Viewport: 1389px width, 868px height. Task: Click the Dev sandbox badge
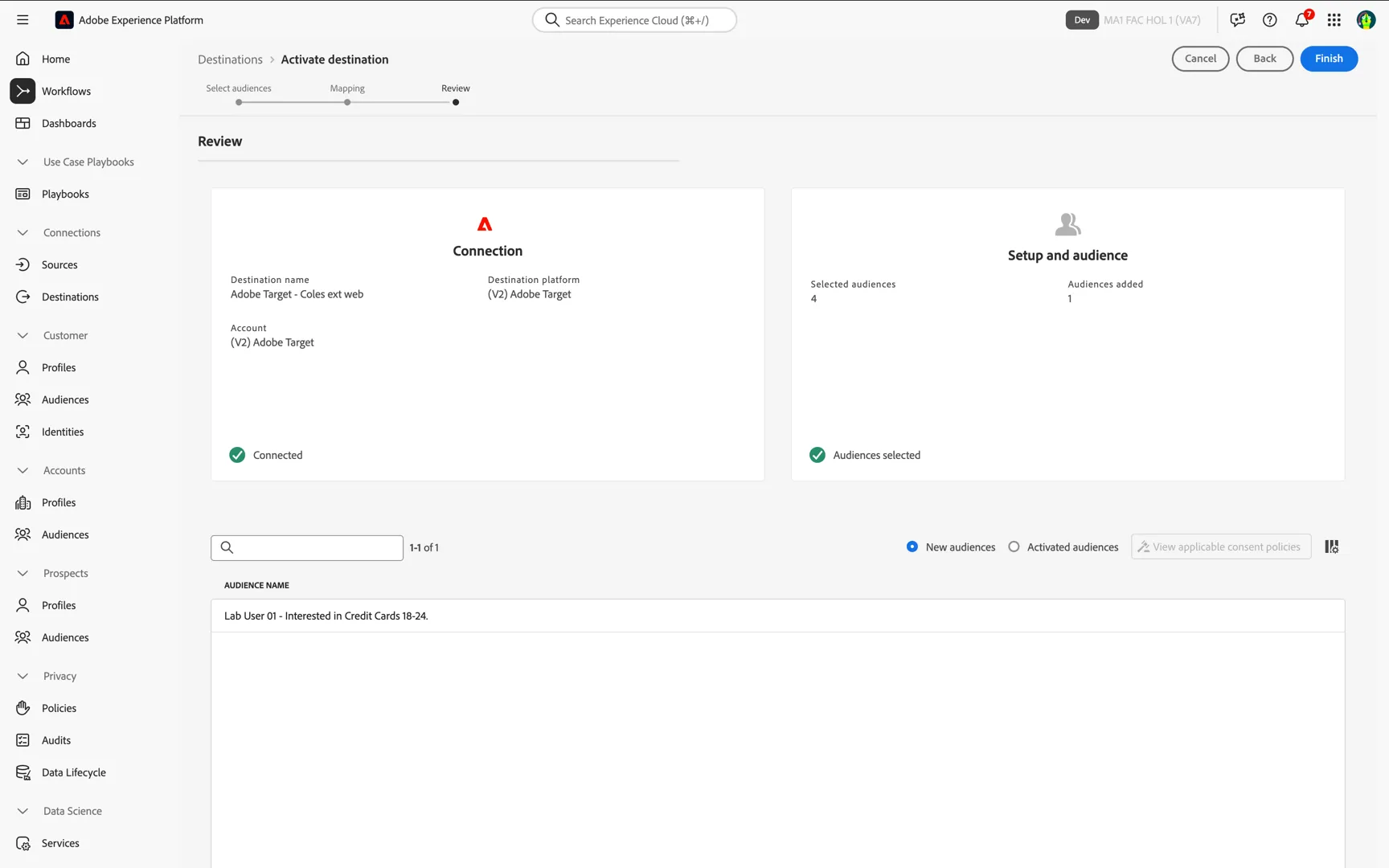pyautogui.click(x=1082, y=20)
